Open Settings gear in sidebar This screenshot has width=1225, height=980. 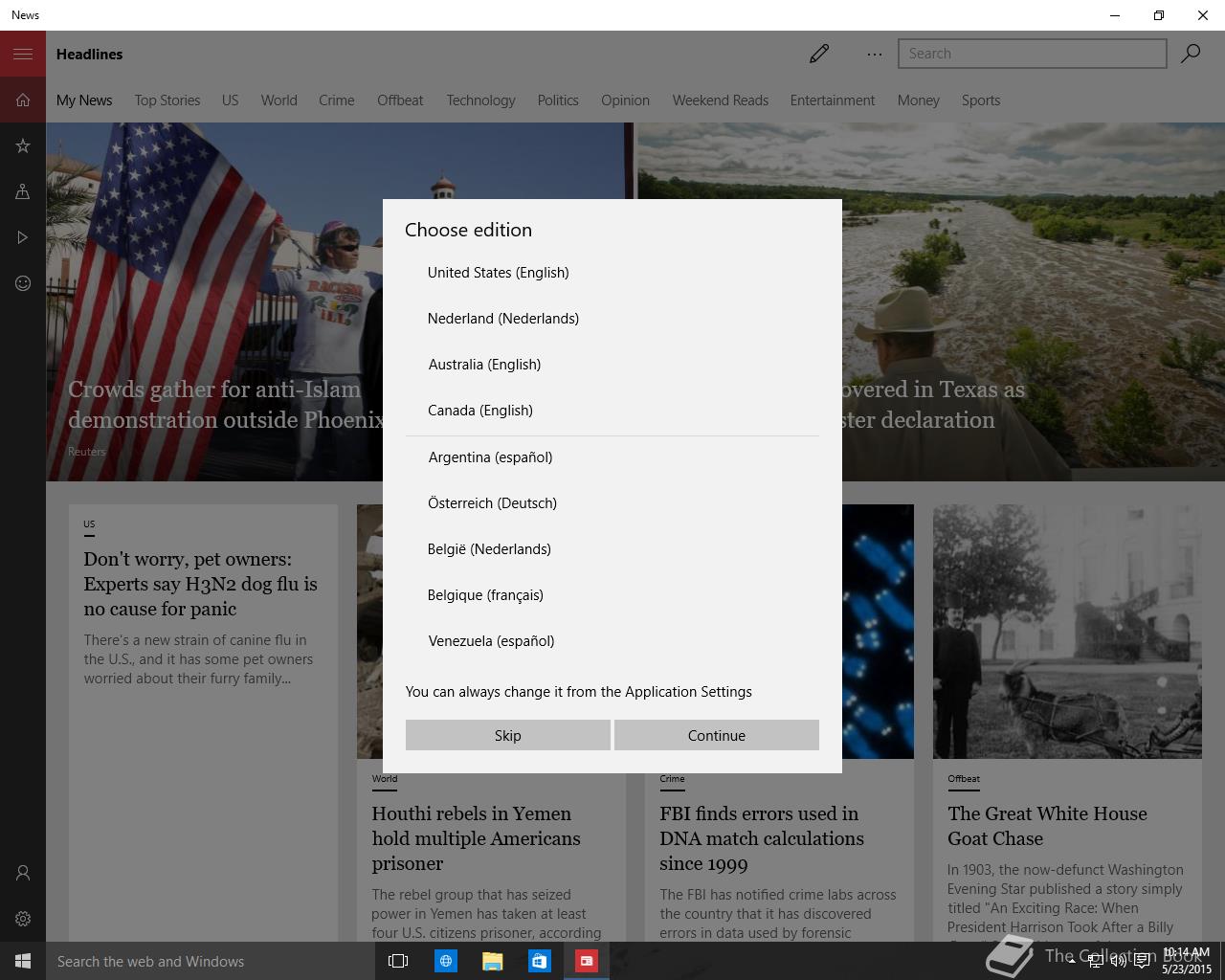tap(23, 919)
